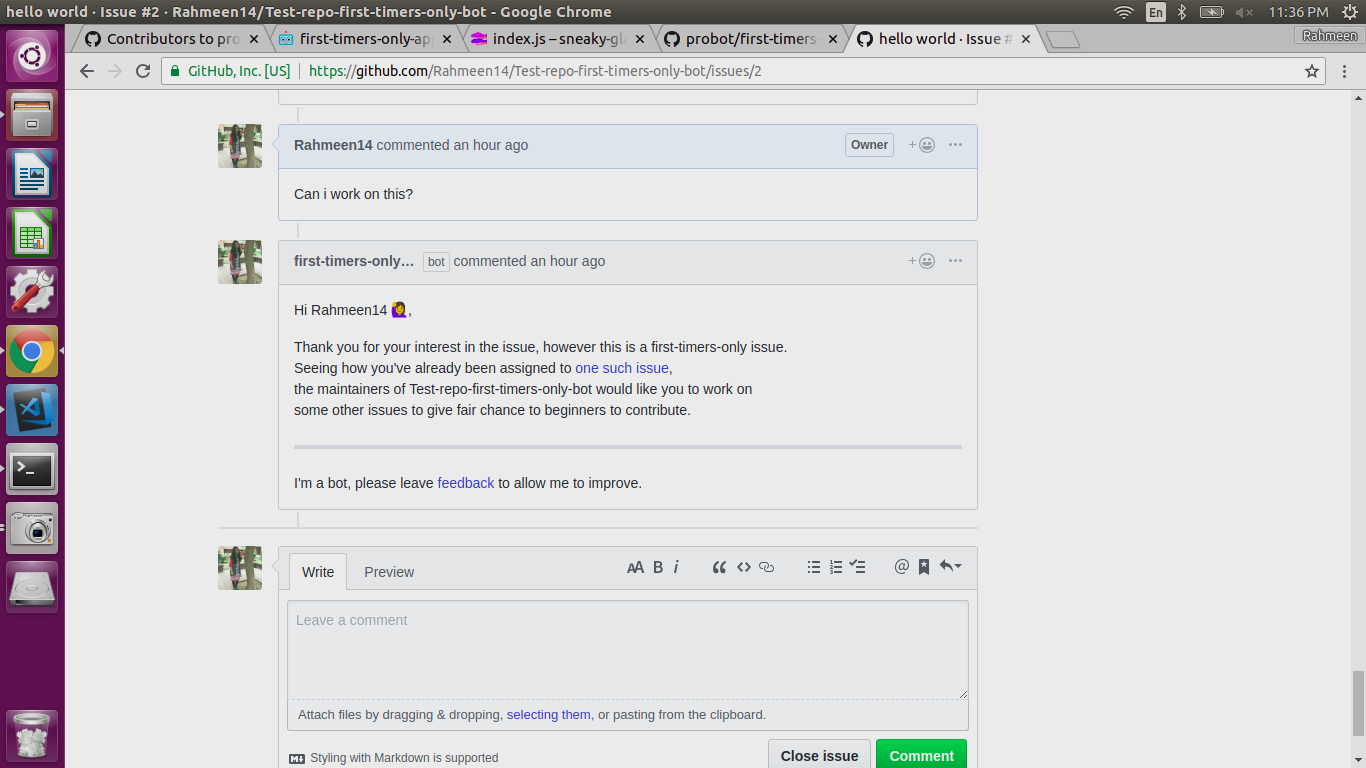The height and width of the screenshot is (768, 1366).
Task: Click the avatar beside the new comment box
Action: pyautogui.click(x=240, y=568)
